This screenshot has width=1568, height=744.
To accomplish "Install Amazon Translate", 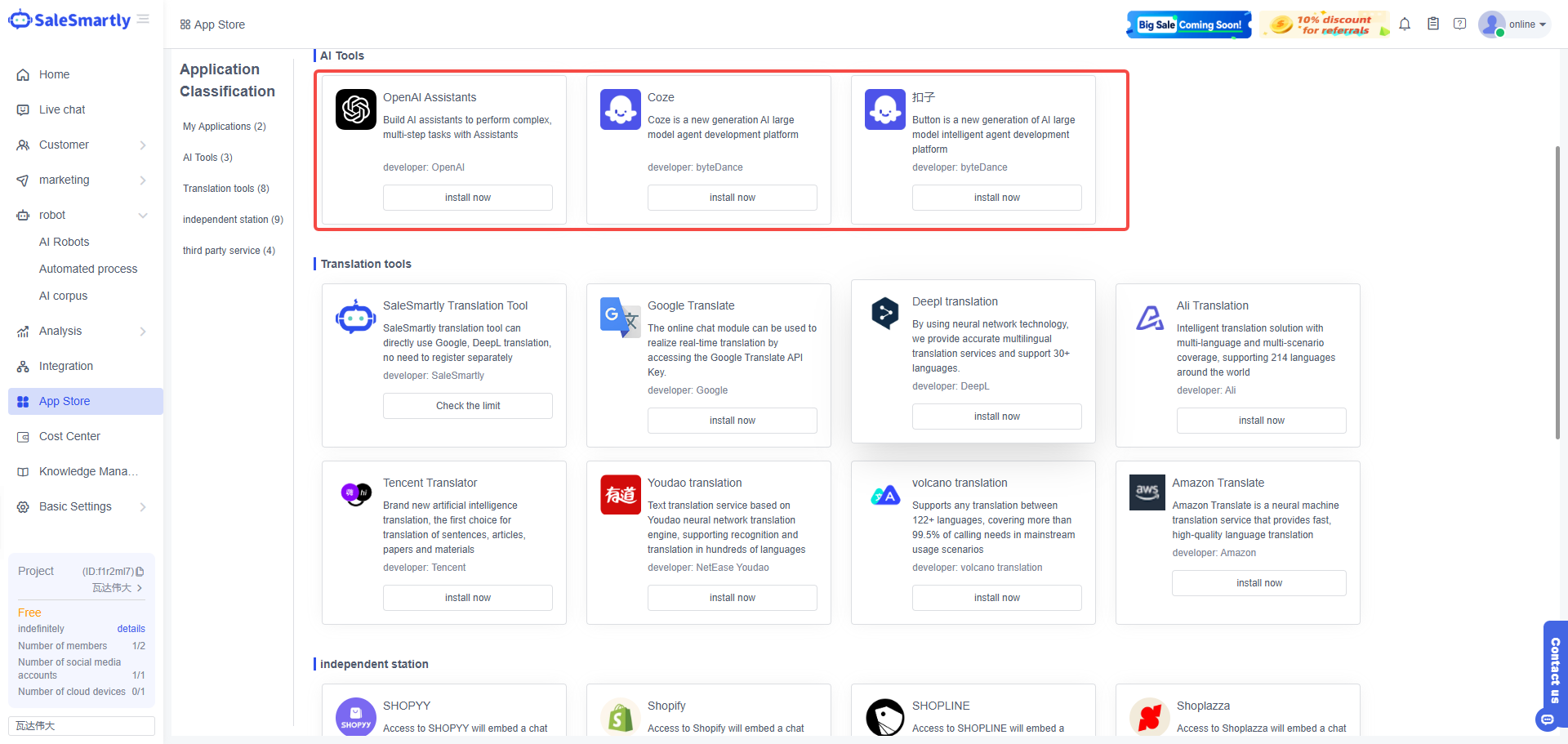I will pyautogui.click(x=1259, y=583).
